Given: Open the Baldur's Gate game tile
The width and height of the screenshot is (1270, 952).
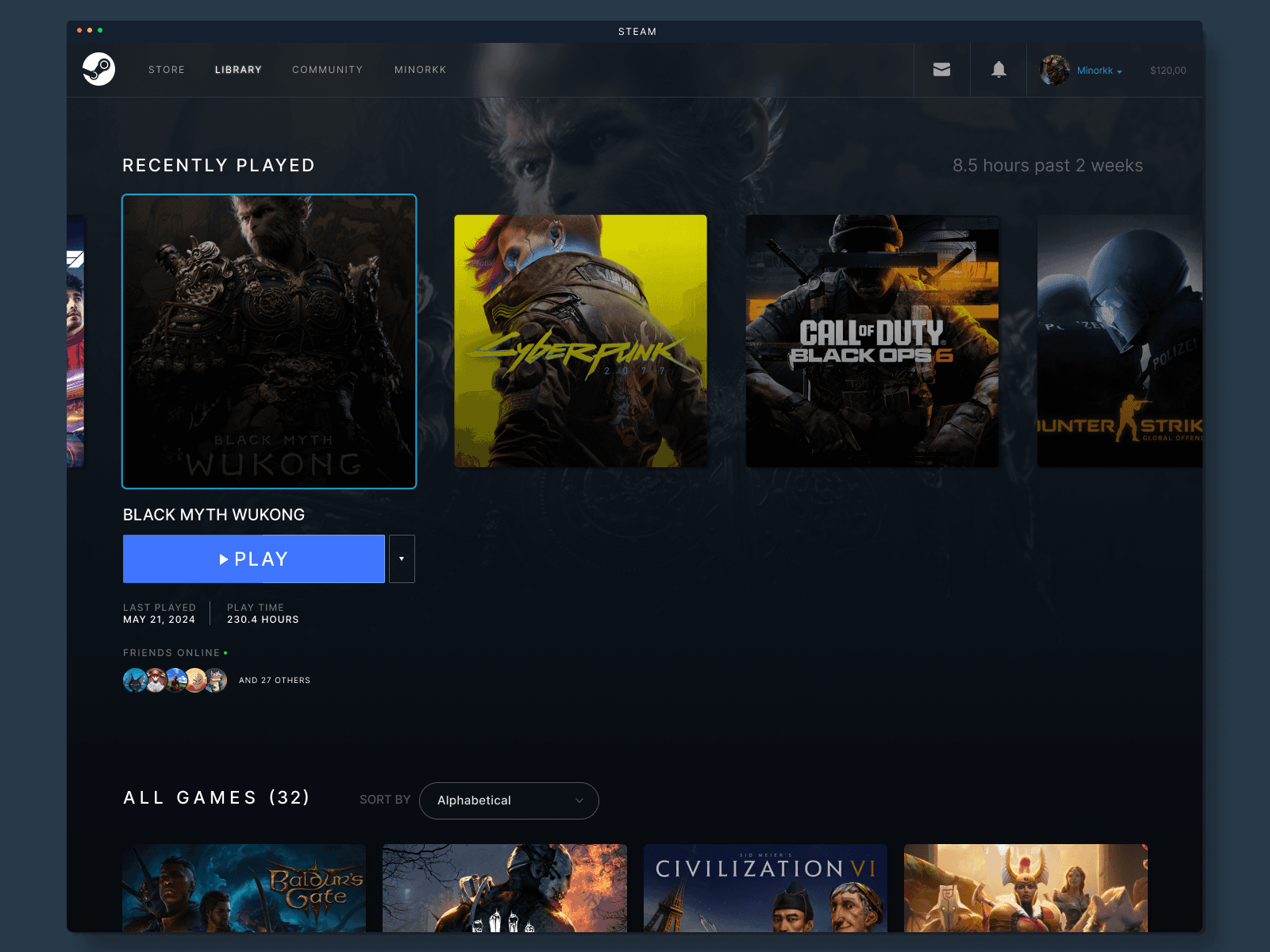Looking at the screenshot, I should pos(244,888).
